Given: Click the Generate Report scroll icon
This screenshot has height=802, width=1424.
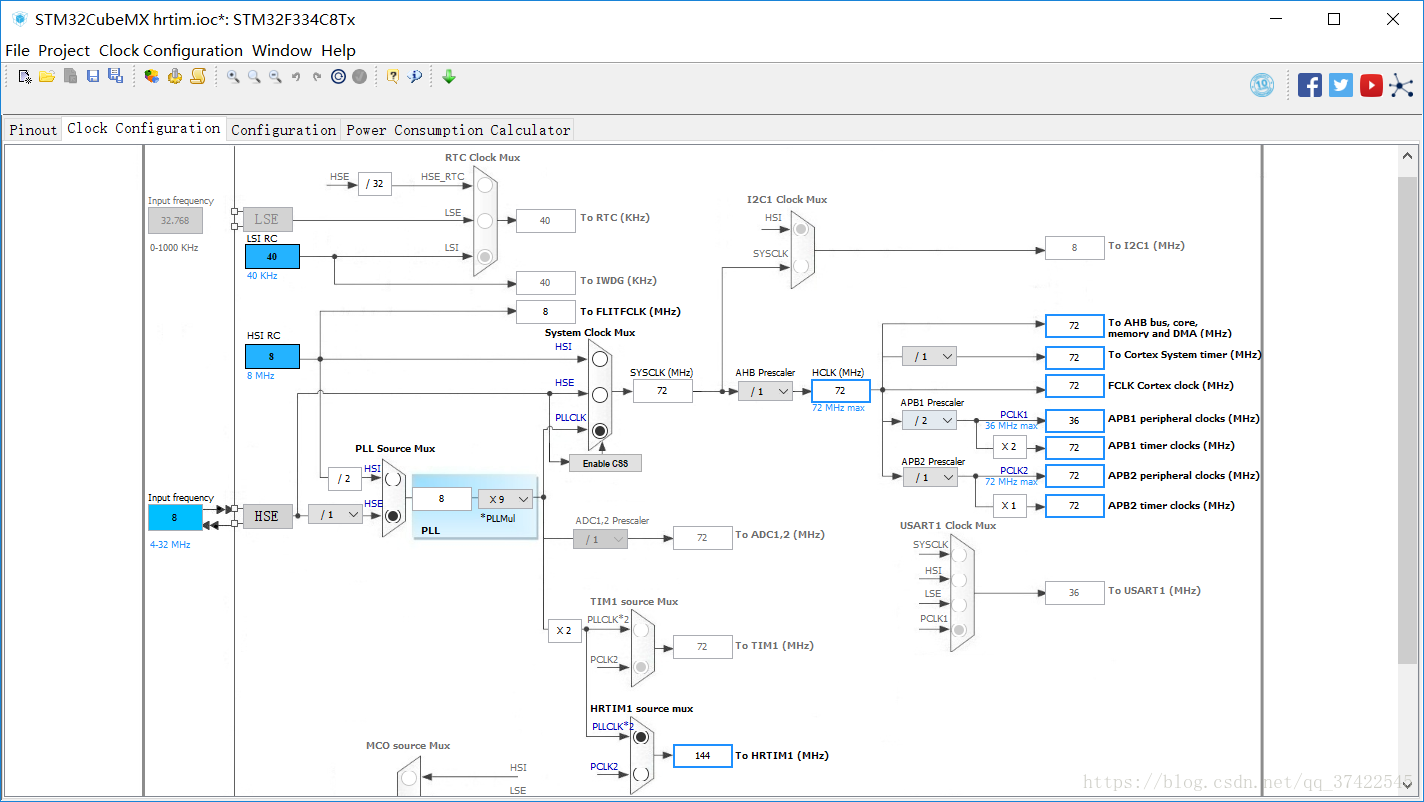Looking at the screenshot, I should pos(198,76).
